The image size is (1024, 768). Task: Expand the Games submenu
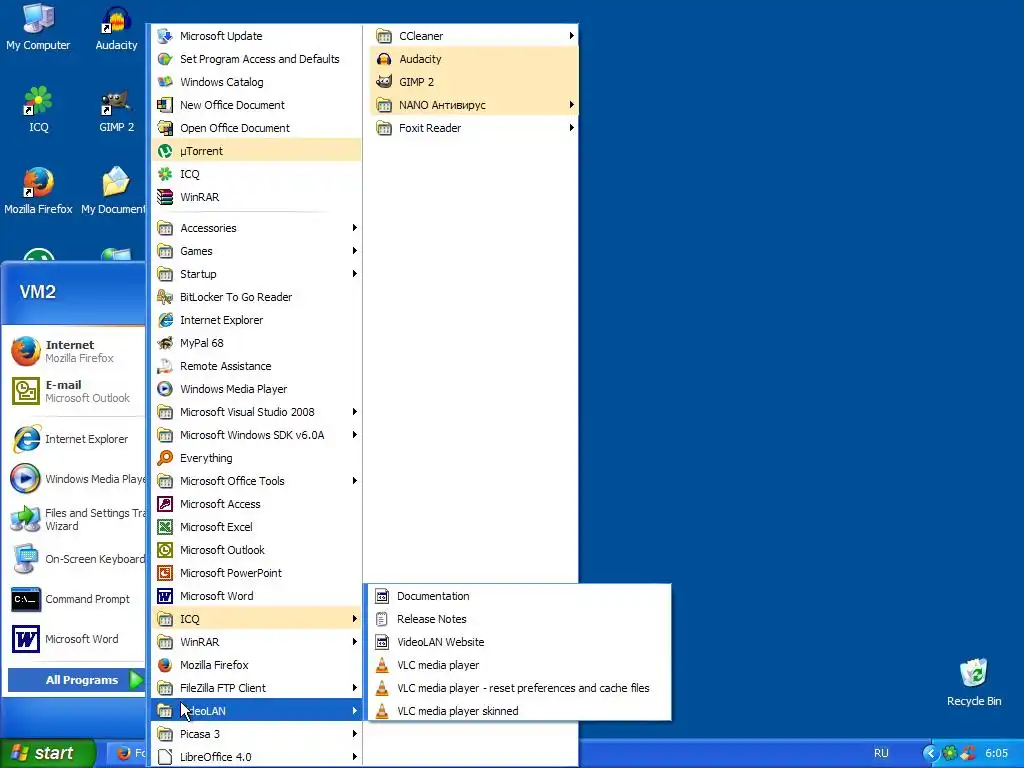point(256,251)
